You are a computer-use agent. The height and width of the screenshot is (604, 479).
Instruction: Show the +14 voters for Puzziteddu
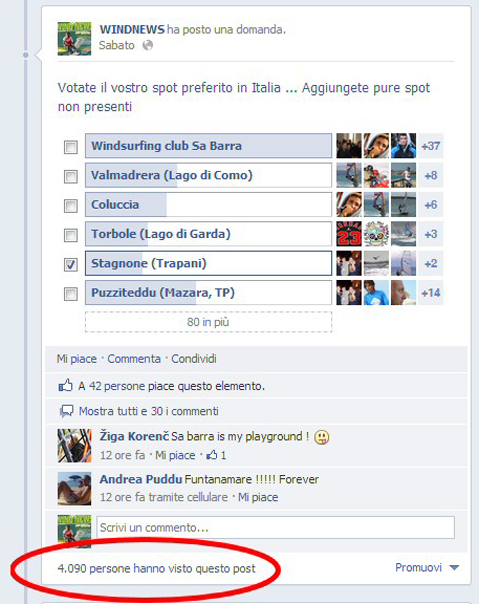click(x=430, y=293)
